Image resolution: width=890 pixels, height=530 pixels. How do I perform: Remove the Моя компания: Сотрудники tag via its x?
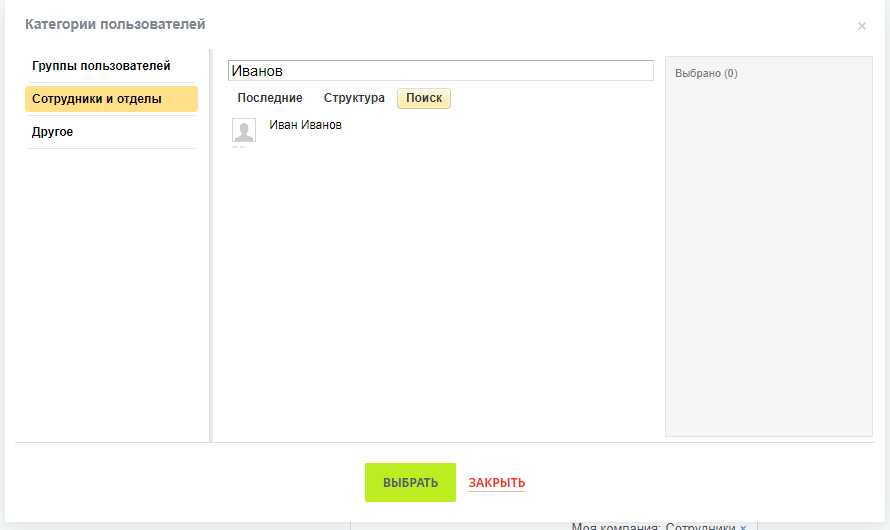coord(743,527)
